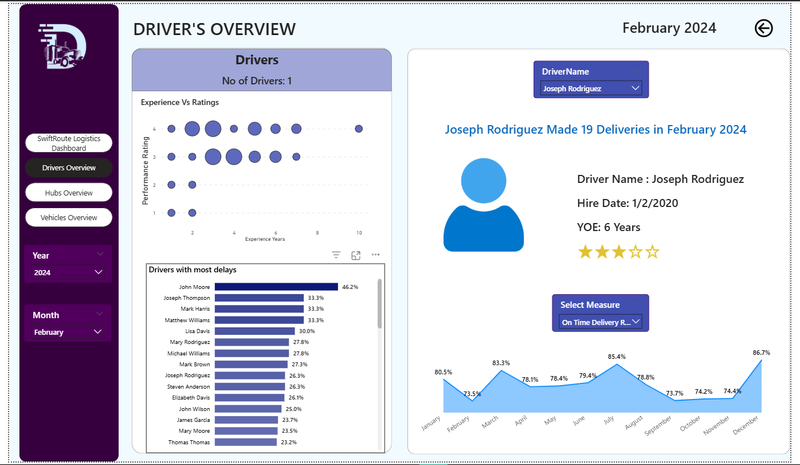Click Thomas Thomas in delays chart
Screen dimensions: 800x465
[189, 442]
